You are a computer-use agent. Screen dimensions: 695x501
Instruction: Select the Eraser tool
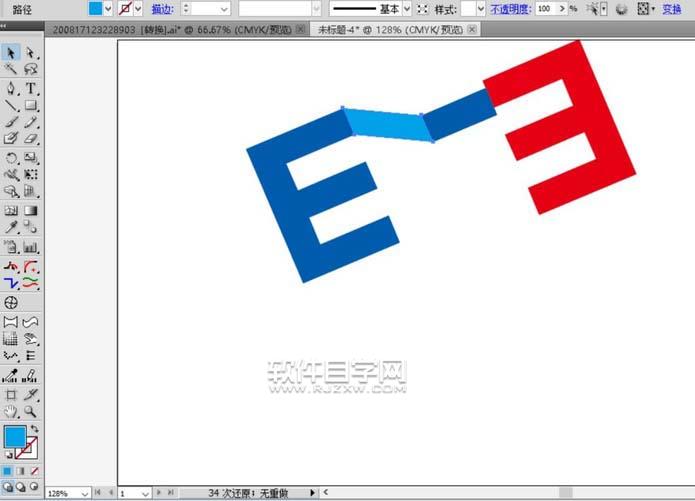point(30,138)
